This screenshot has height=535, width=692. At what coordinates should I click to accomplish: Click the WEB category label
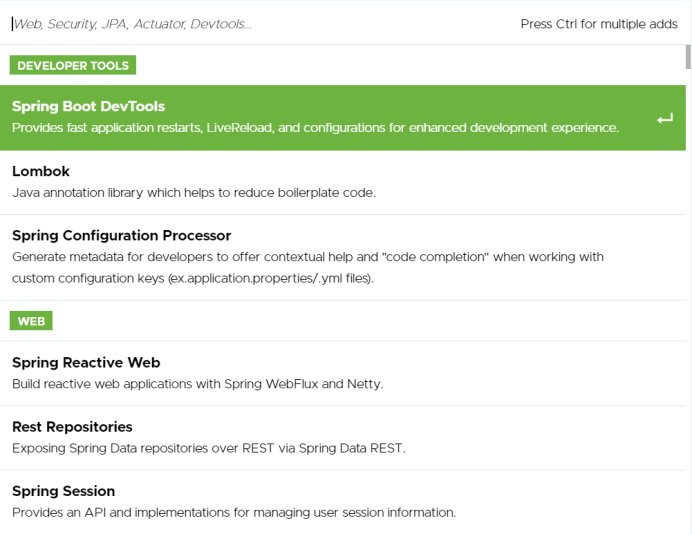[31, 321]
